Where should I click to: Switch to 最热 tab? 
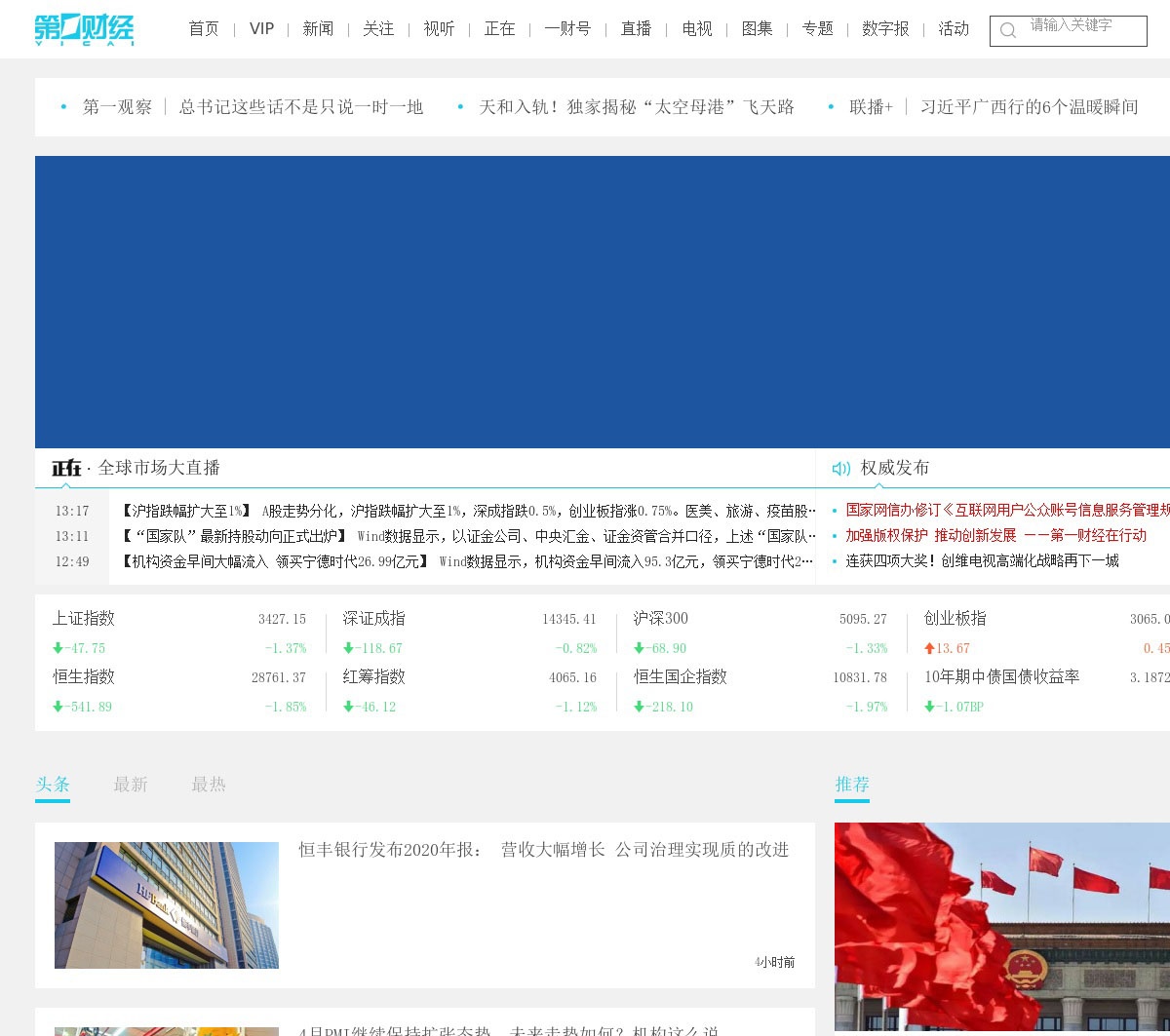pyautogui.click(x=209, y=785)
